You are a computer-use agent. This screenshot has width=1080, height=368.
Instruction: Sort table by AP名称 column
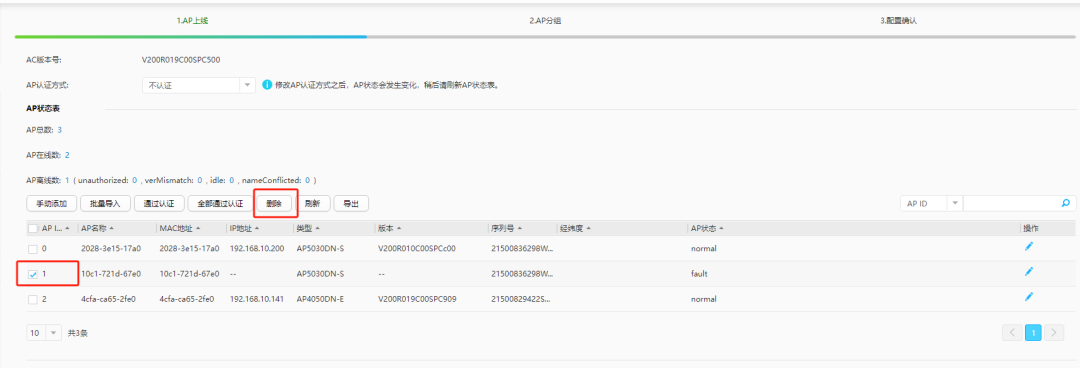pos(112,228)
